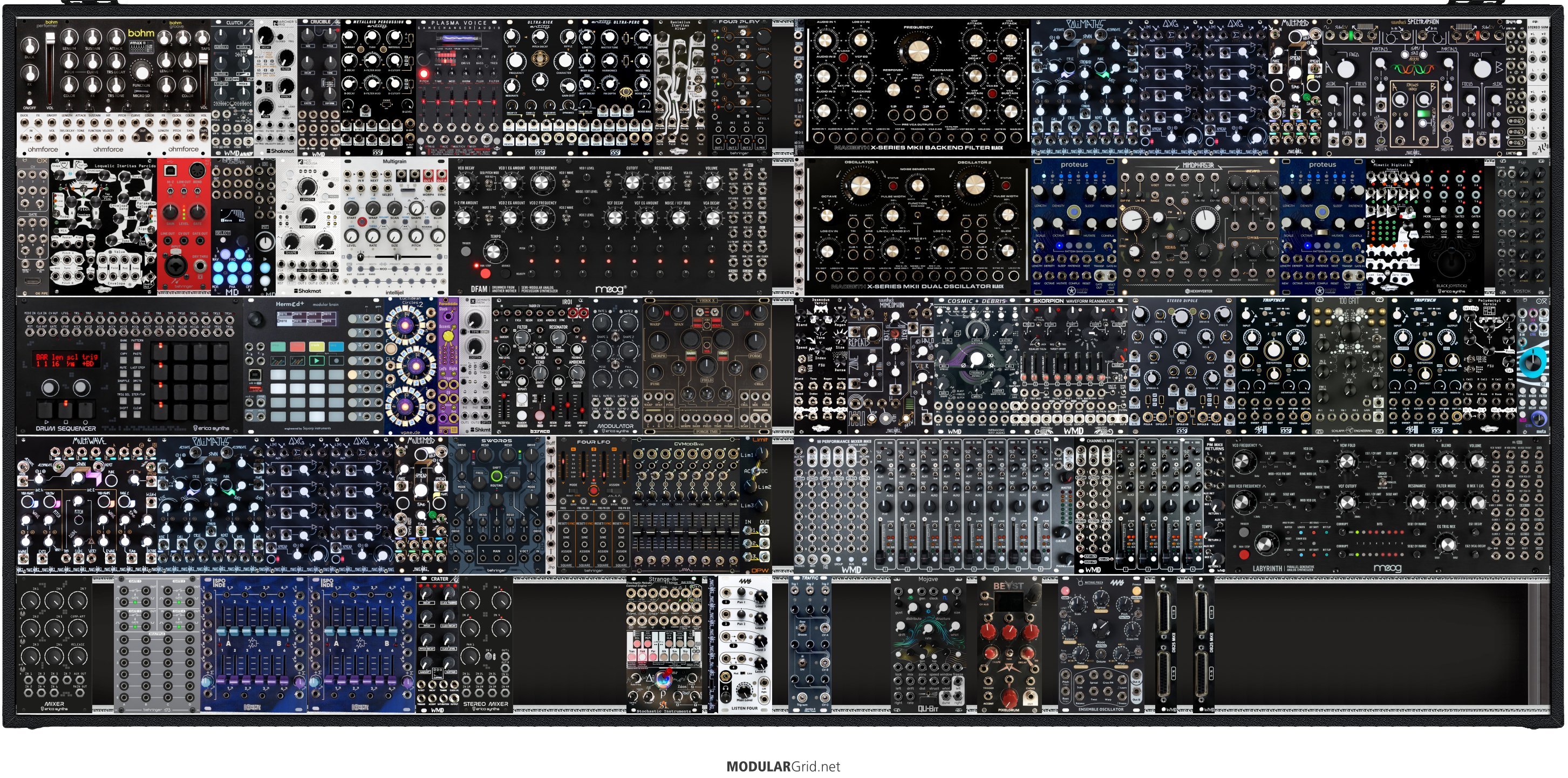Select the Pixeldrum Beast module
1568x778 pixels.
click(x=1009, y=645)
